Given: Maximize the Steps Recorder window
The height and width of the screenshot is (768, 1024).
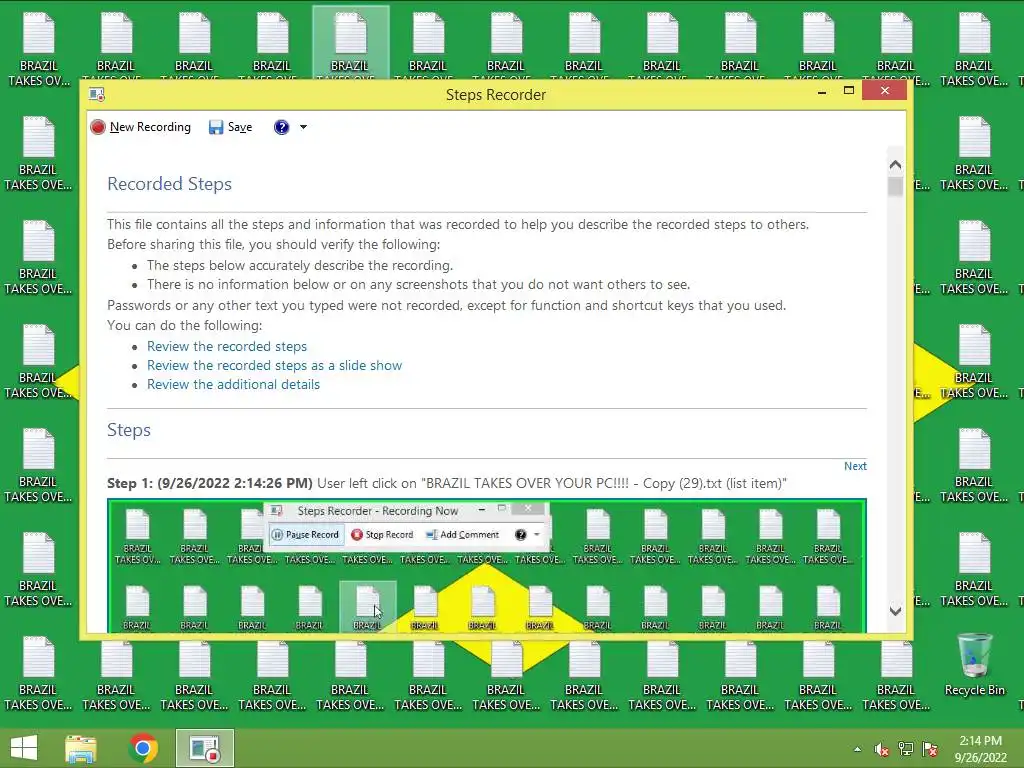Looking at the screenshot, I should pos(849,91).
